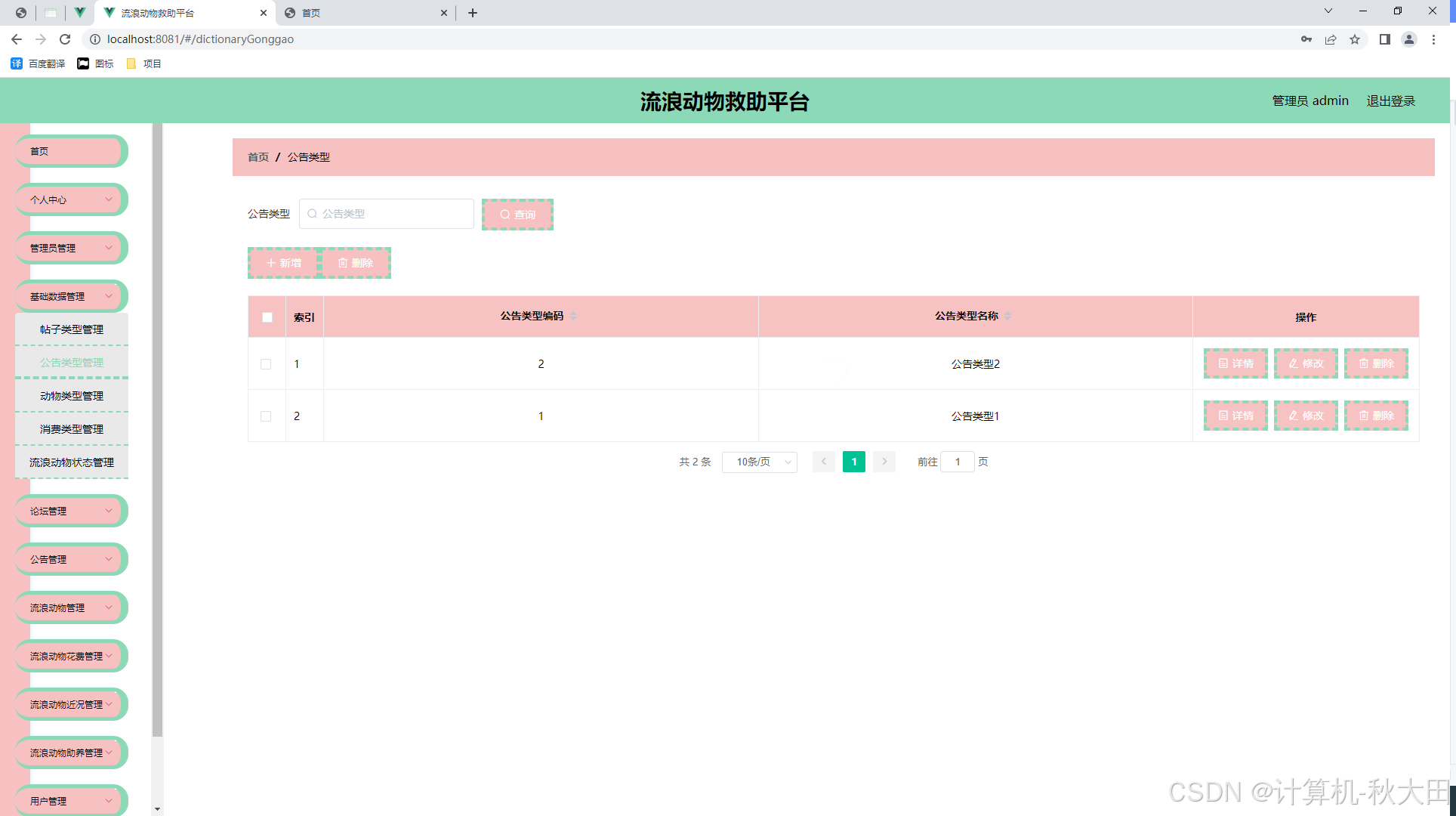Open 动物类型管理 submenu item

(72, 396)
